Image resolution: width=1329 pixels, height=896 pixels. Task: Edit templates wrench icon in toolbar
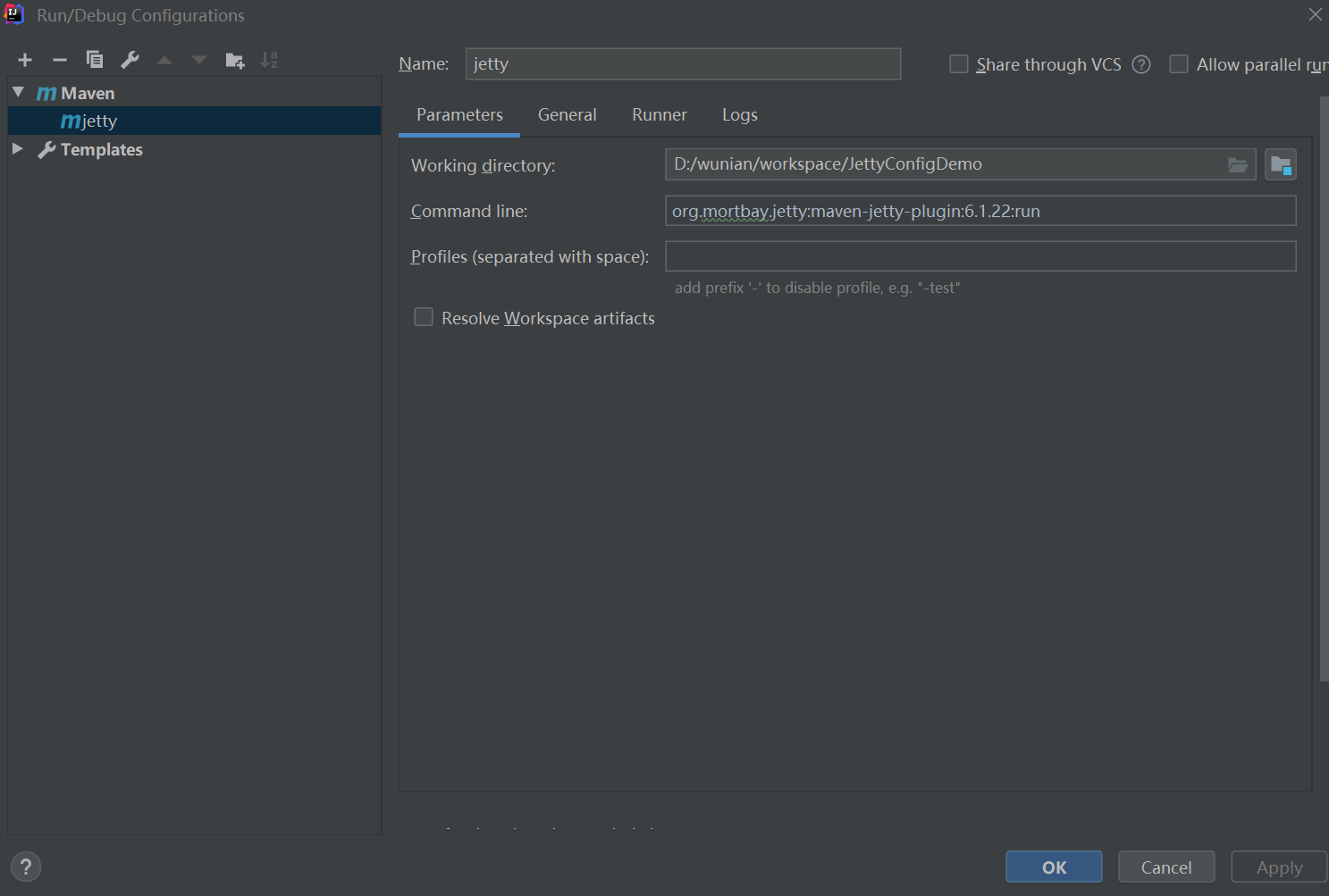click(130, 60)
